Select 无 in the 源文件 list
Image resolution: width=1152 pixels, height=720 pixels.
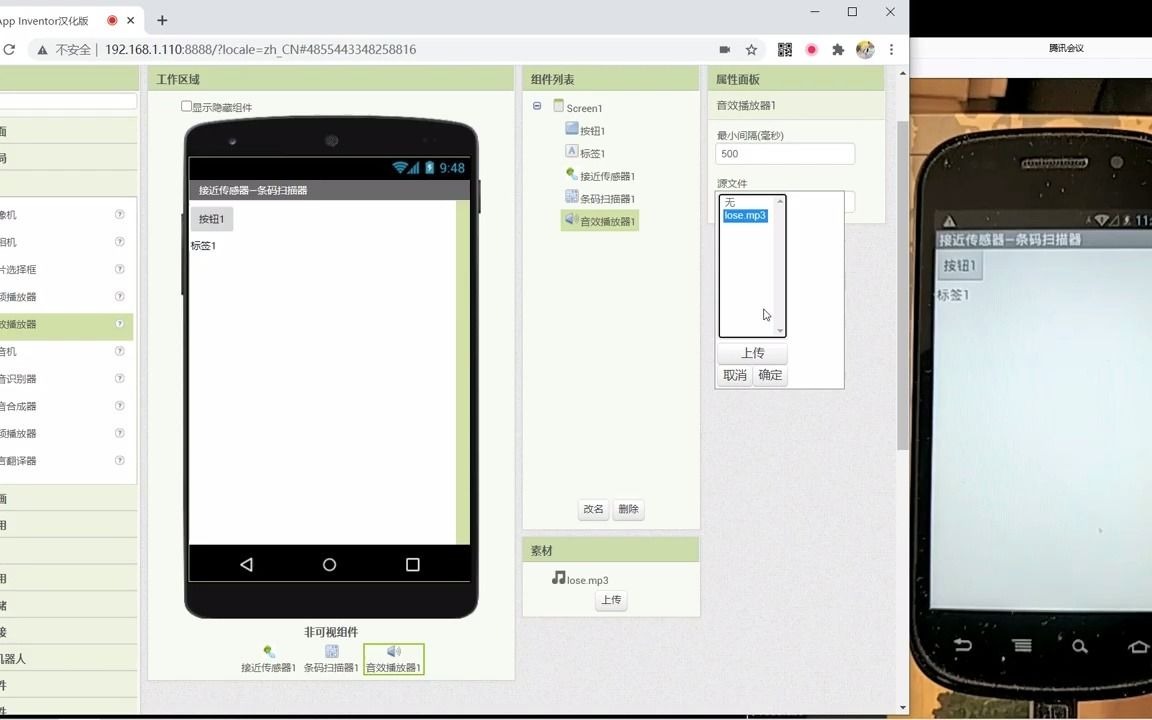coord(730,202)
